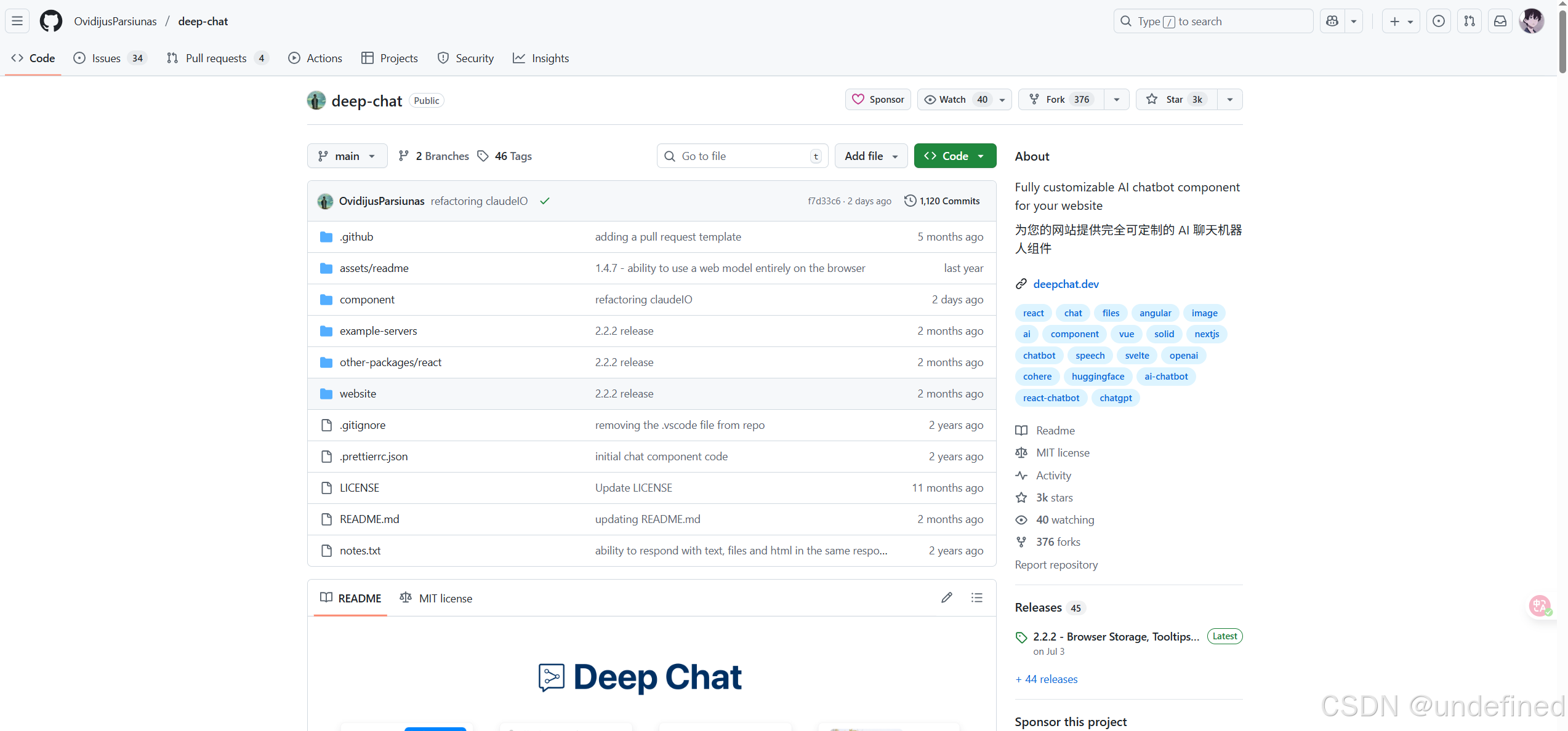Click the release tag icon for 2.2.2
1568x731 pixels.
[1021, 637]
